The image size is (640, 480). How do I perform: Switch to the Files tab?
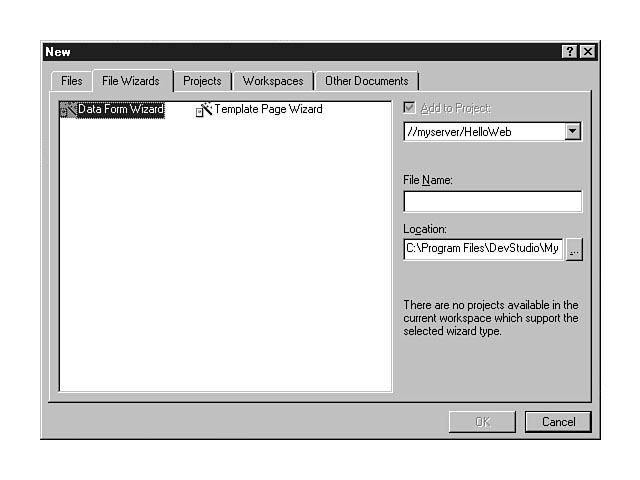tap(71, 81)
